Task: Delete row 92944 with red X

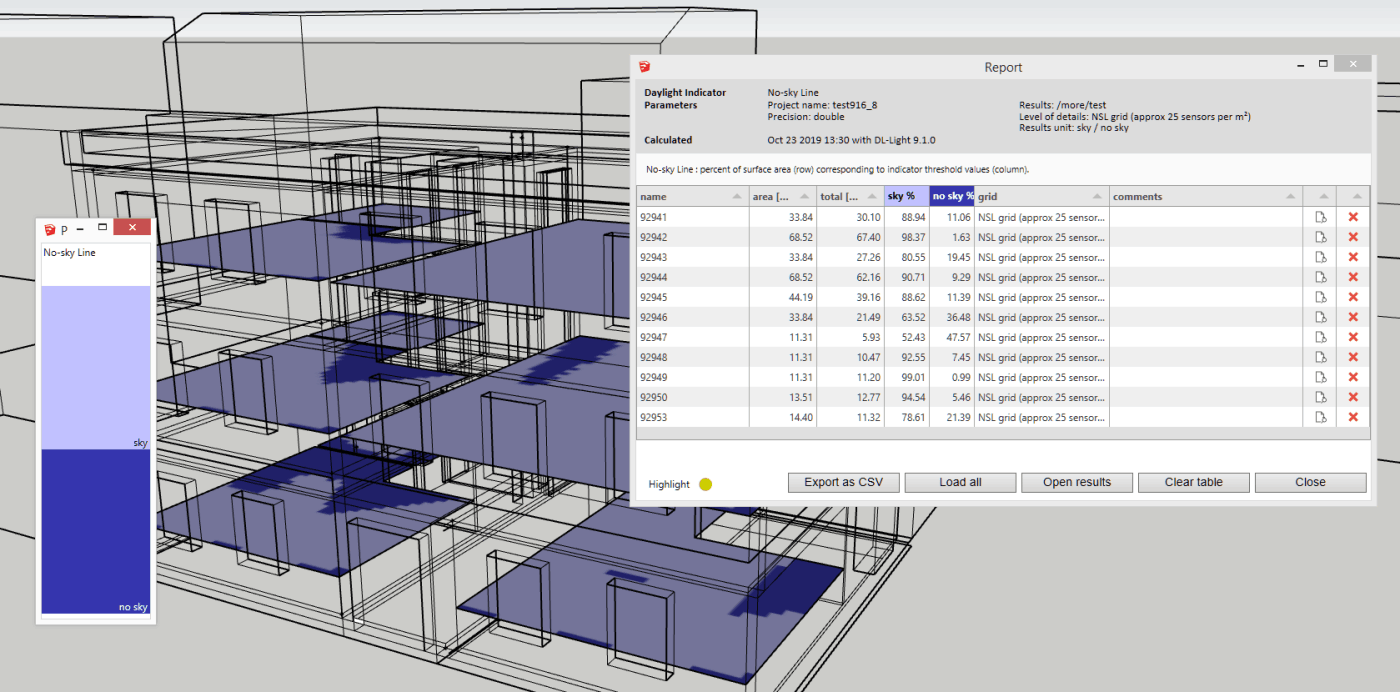Action: pos(1353,277)
